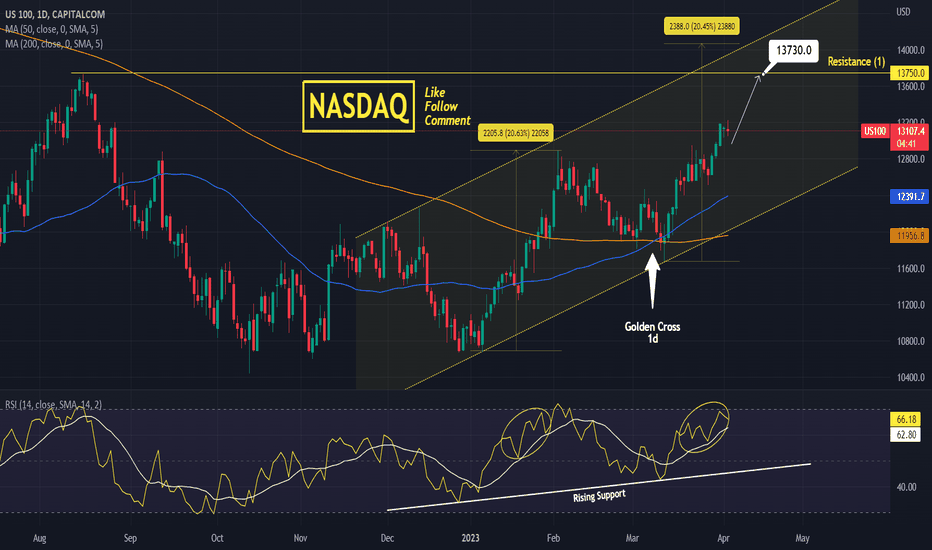Select the 2205.8 (20.63%) 22058 measurement label
This screenshot has height=550, width=932.
[x=515, y=133]
